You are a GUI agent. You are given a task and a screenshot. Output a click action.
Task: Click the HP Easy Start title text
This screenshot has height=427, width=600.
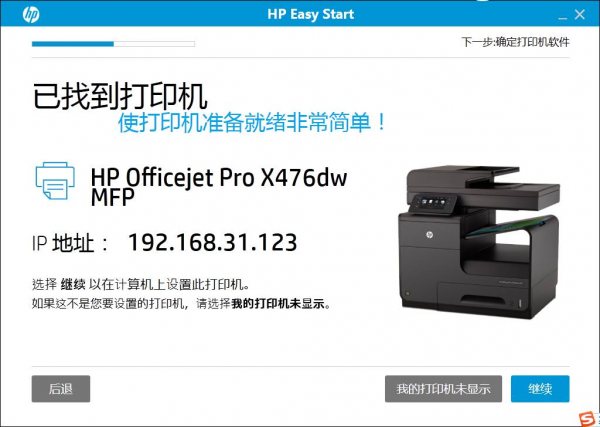[311, 15]
